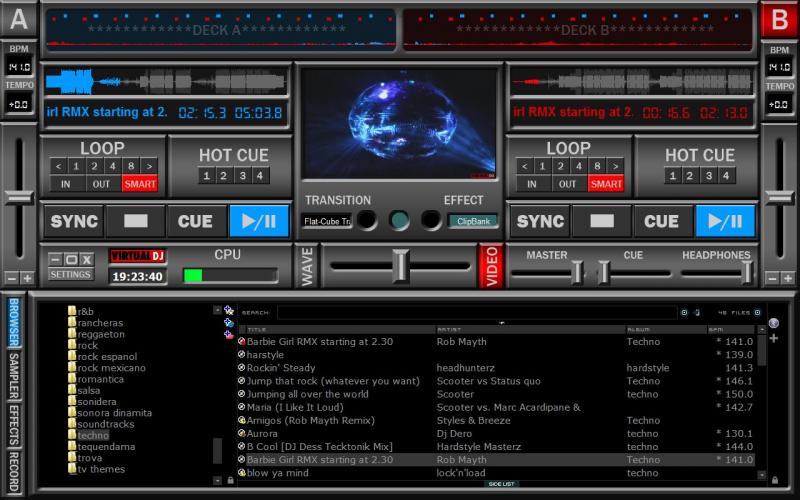Set loop IN point on deck A
This screenshot has height=500, width=800.
pos(66,184)
